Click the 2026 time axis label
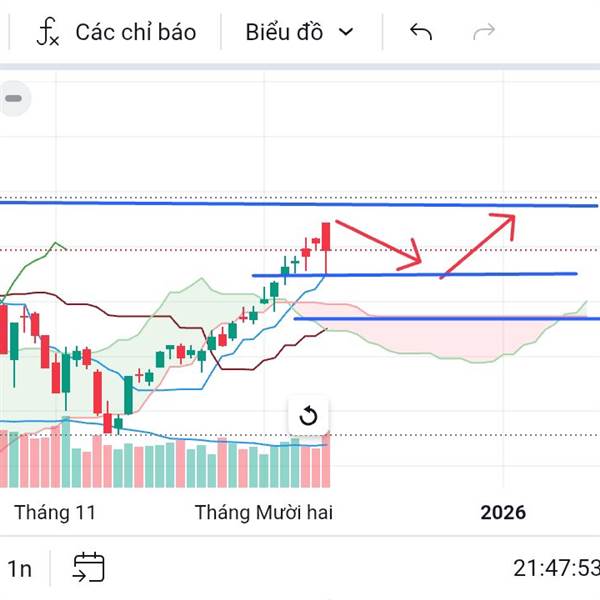The height and width of the screenshot is (600, 600). [502, 513]
